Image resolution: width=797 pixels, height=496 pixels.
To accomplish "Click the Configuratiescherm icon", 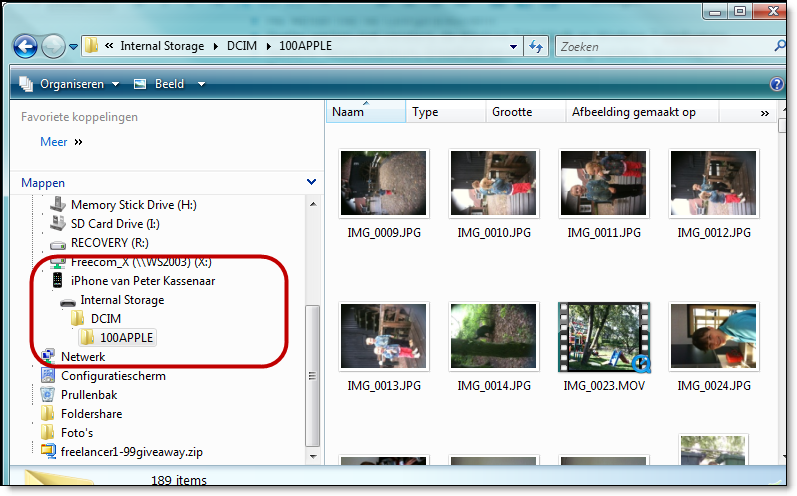I will (48, 376).
